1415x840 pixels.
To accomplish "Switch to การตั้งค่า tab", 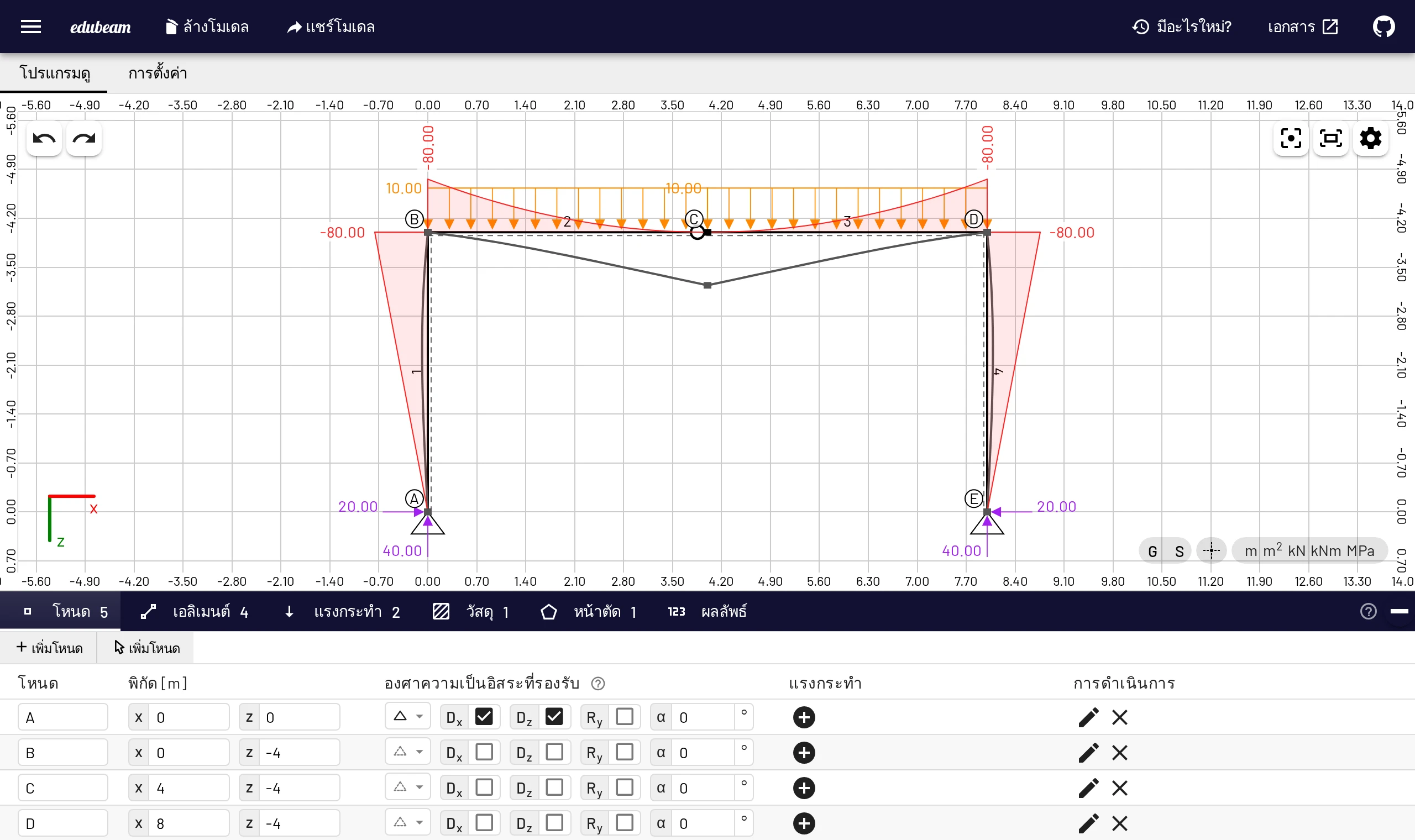I will click(x=158, y=73).
